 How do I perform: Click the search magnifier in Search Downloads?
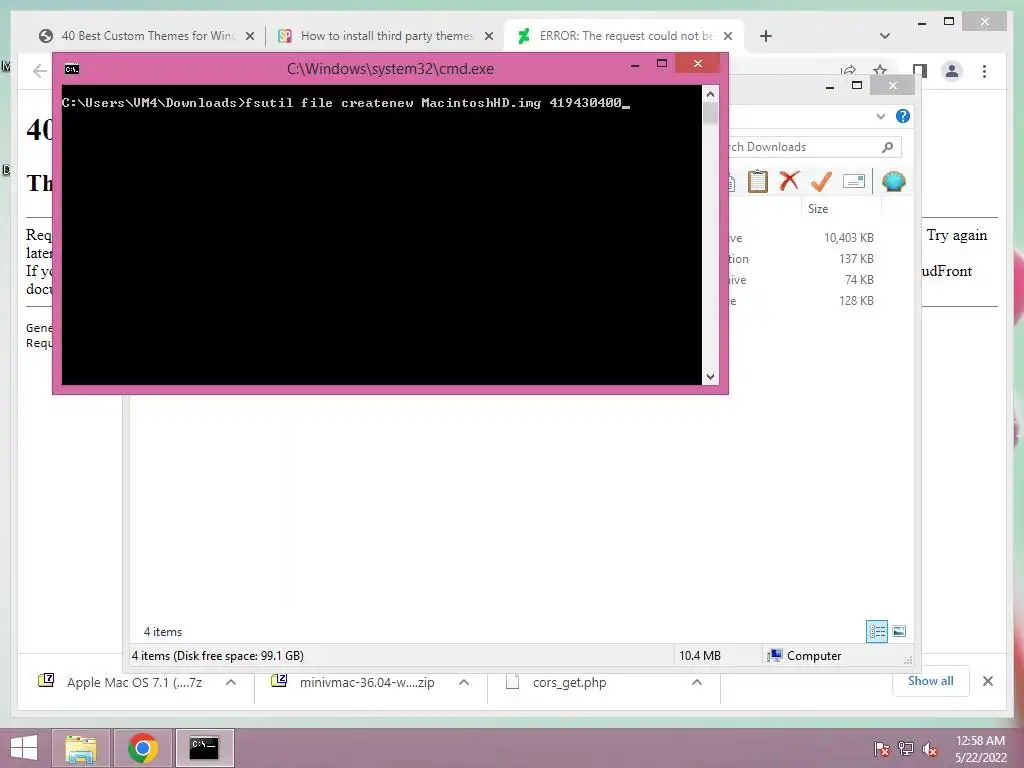(x=887, y=147)
